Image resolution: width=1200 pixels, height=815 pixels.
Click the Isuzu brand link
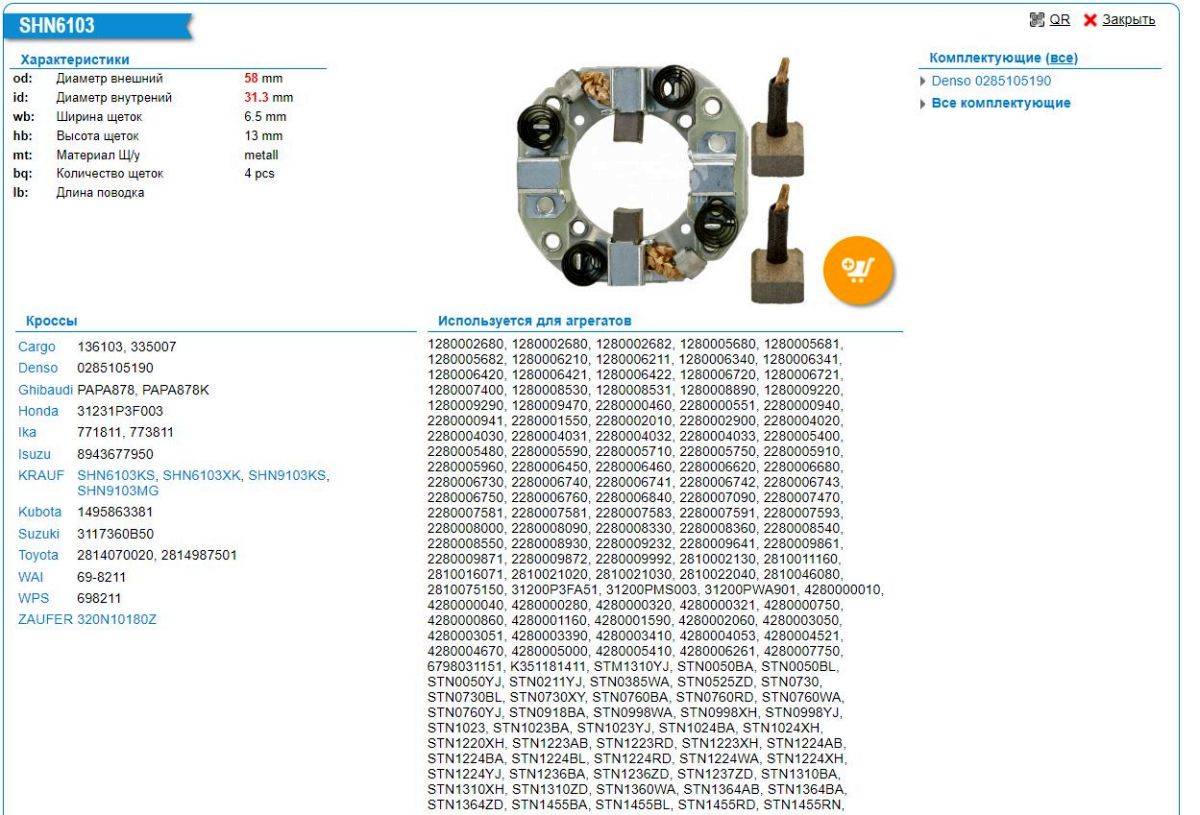(x=35, y=454)
